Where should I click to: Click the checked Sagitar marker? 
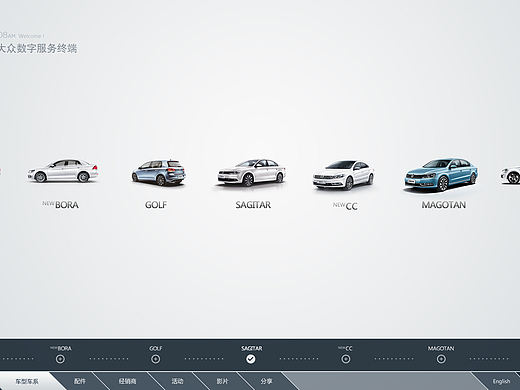(251, 359)
